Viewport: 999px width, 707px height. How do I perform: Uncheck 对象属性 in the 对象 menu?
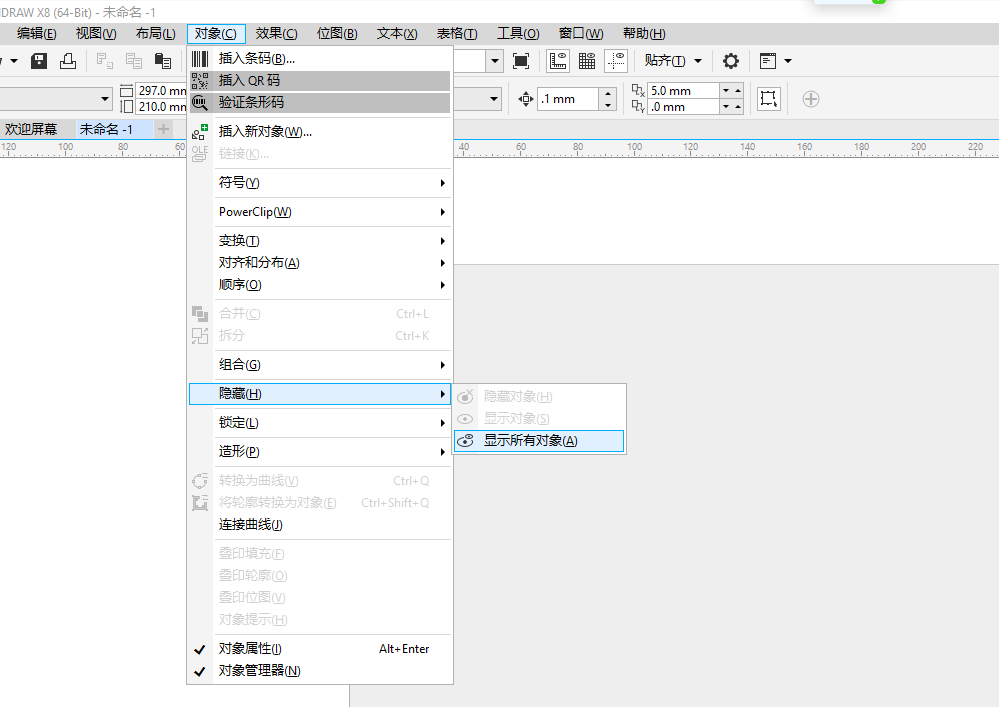251,649
